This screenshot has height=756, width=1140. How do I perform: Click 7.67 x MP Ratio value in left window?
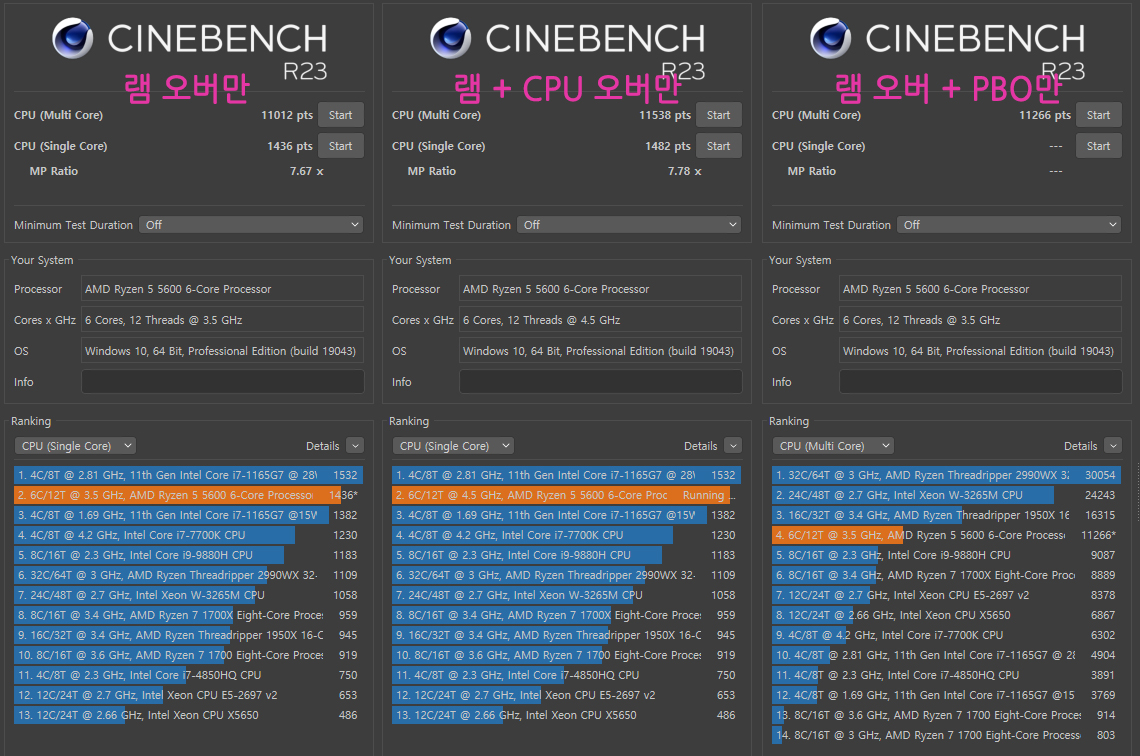(306, 171)
